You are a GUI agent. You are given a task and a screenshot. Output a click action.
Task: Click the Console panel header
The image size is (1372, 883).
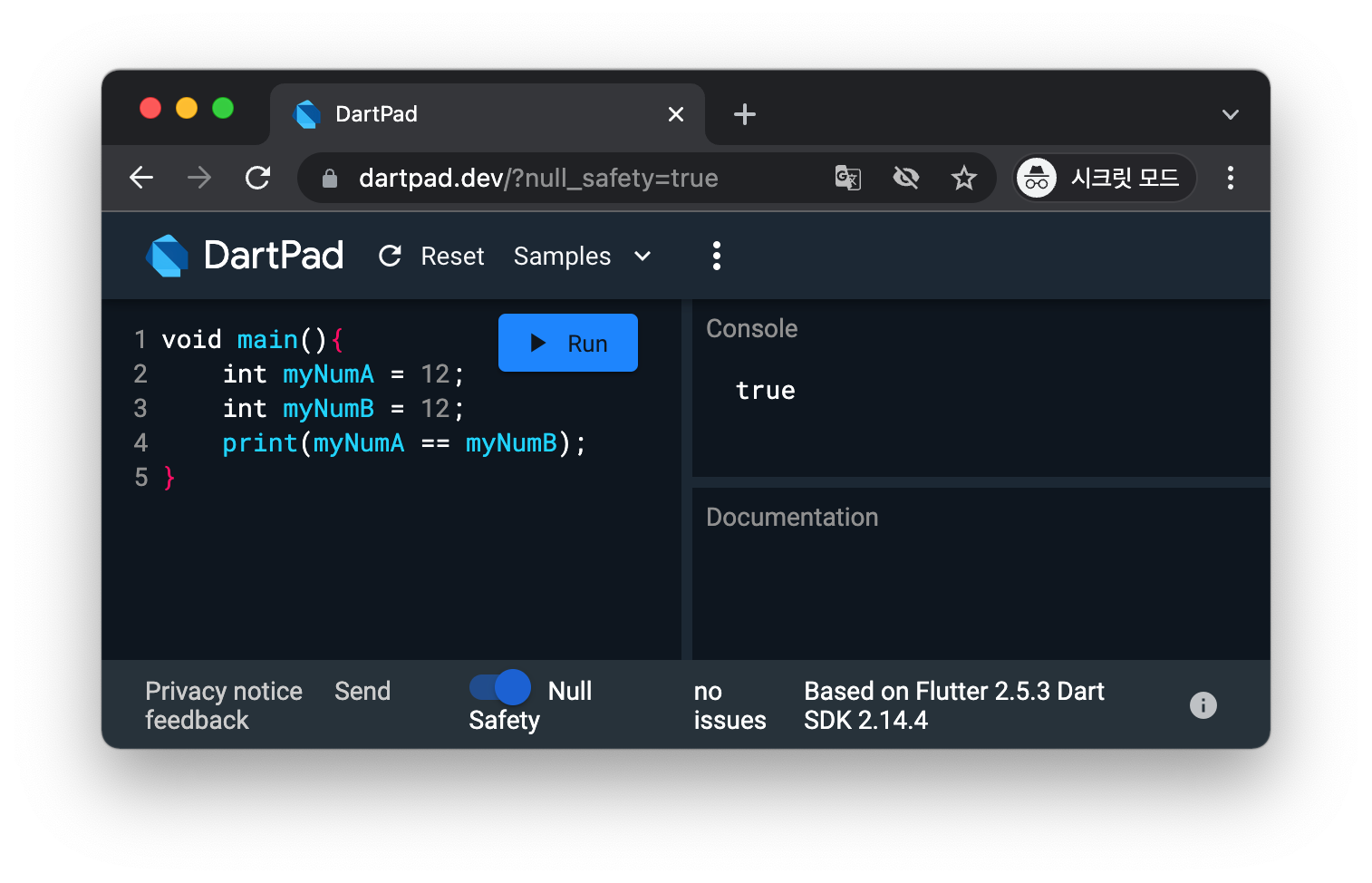point(752,328)
